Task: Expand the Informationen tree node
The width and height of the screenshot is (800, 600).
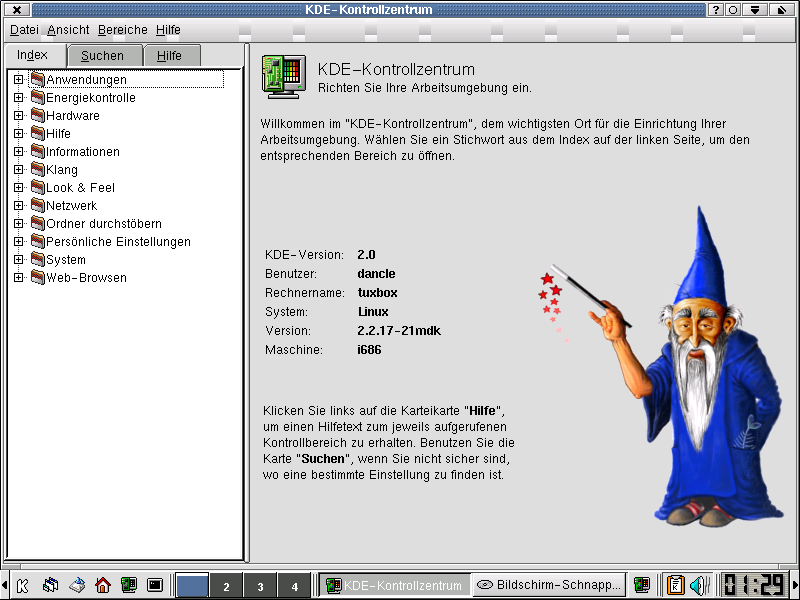Action: tap(18, 152)
